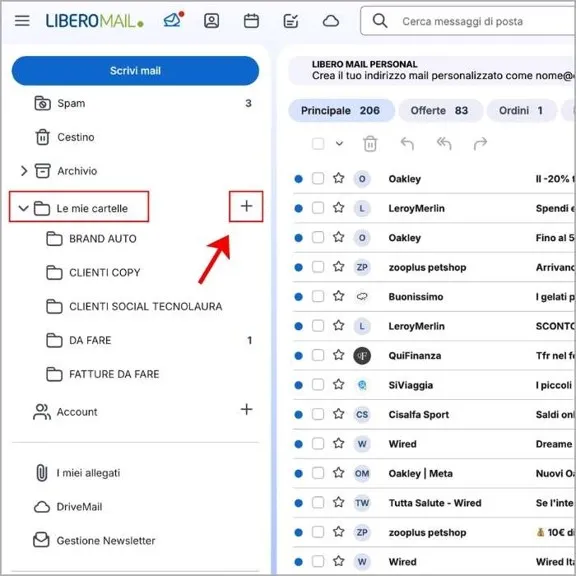576x576 pixels.
Task: Click the forward toolbar icon
Action: coord(480,144)
